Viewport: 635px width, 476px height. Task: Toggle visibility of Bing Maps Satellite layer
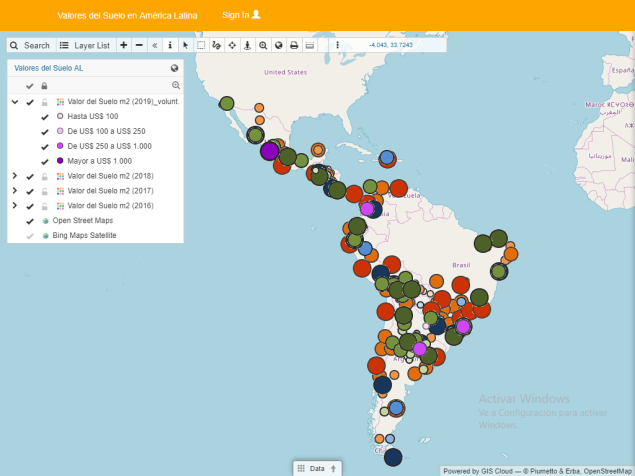coord(30,235)
